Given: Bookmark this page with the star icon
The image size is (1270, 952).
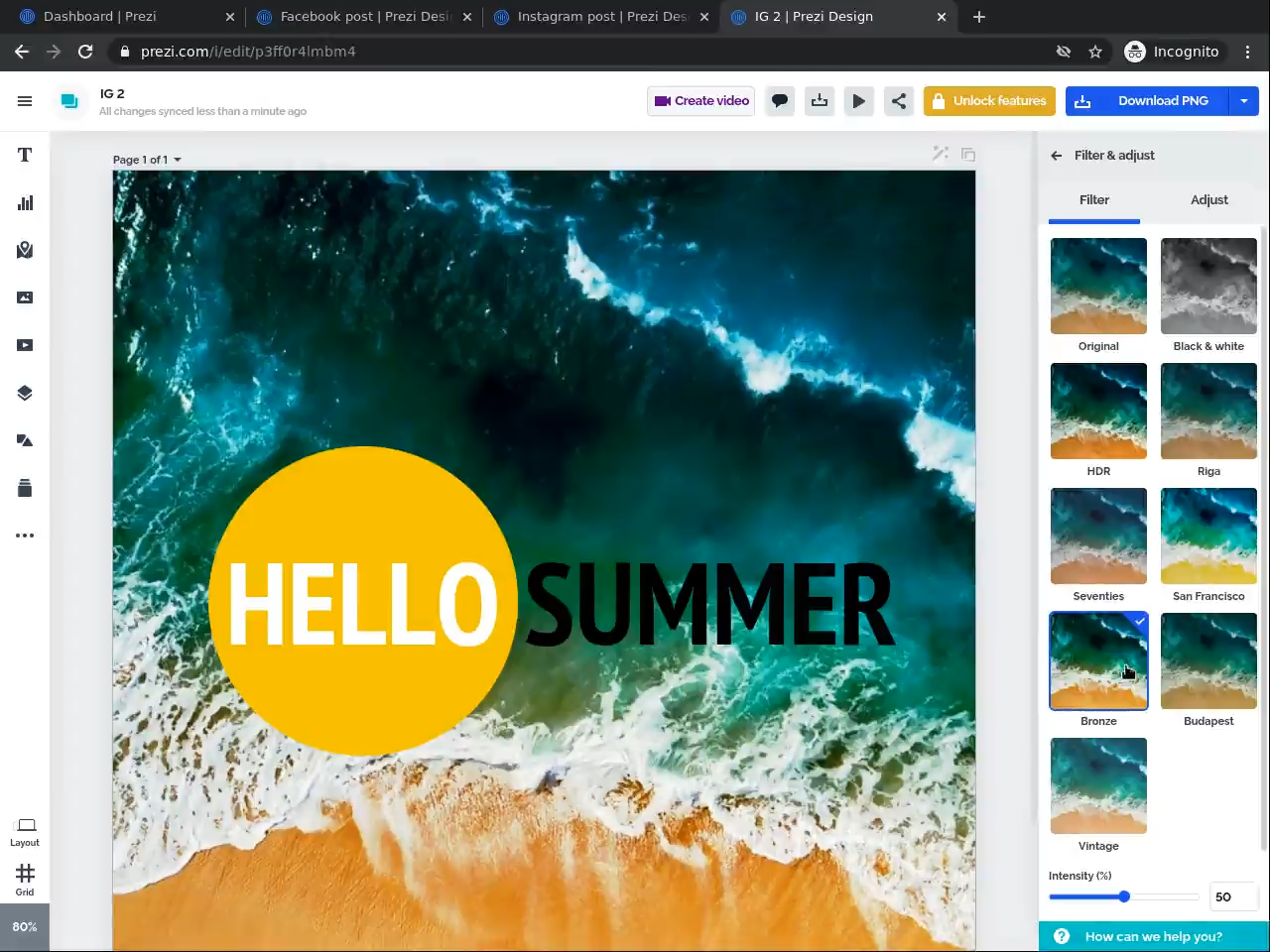Looking at the screenshot, I should 1095,52.
